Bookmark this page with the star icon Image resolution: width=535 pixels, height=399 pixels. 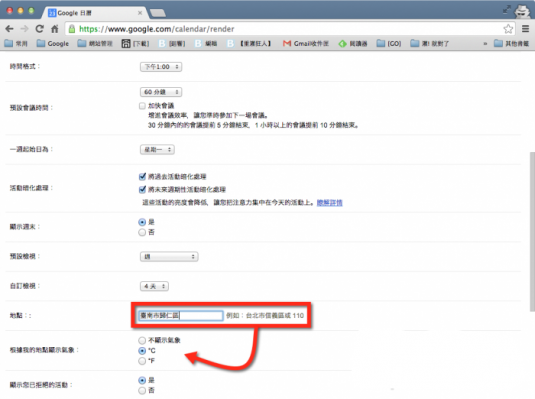coord(508,29)
